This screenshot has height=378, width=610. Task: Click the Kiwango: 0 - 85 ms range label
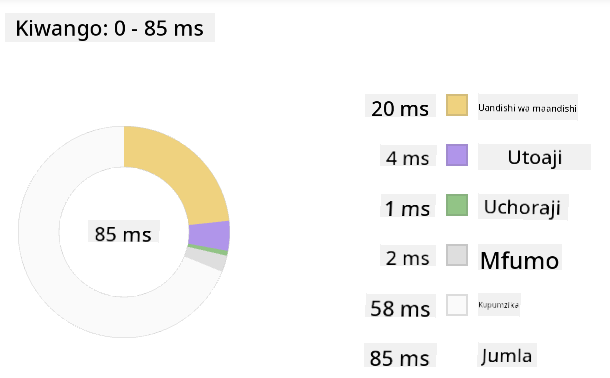110,28
